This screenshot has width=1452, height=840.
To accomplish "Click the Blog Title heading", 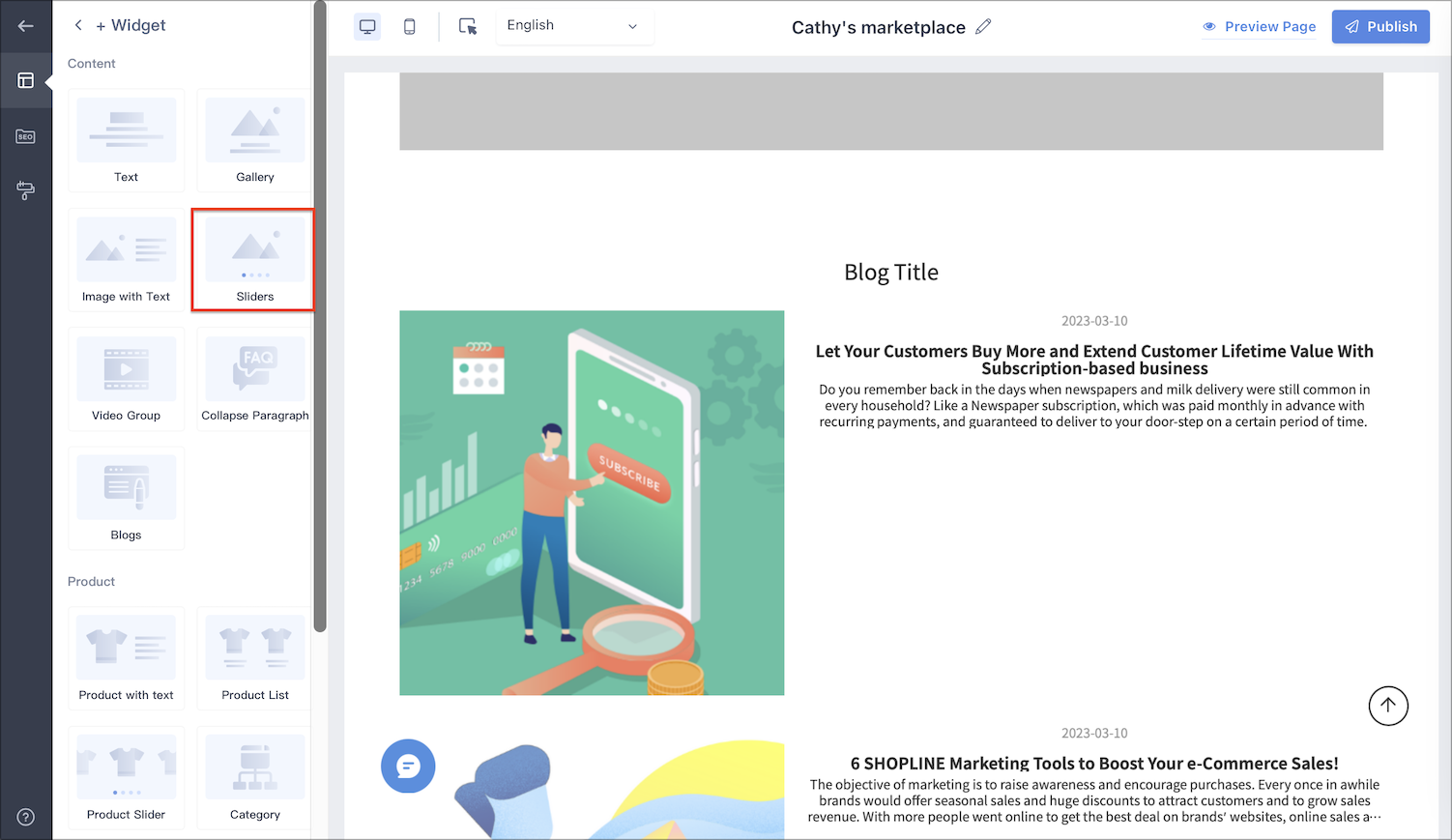I will pos(891,273).
